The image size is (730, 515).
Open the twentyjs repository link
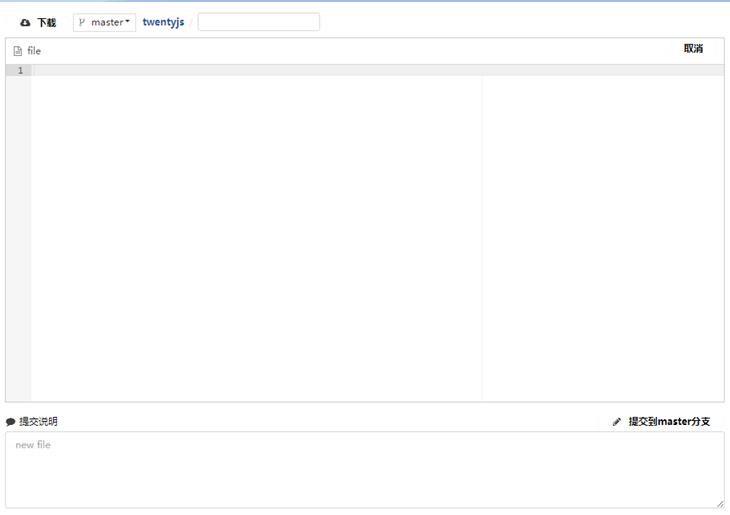163,22
